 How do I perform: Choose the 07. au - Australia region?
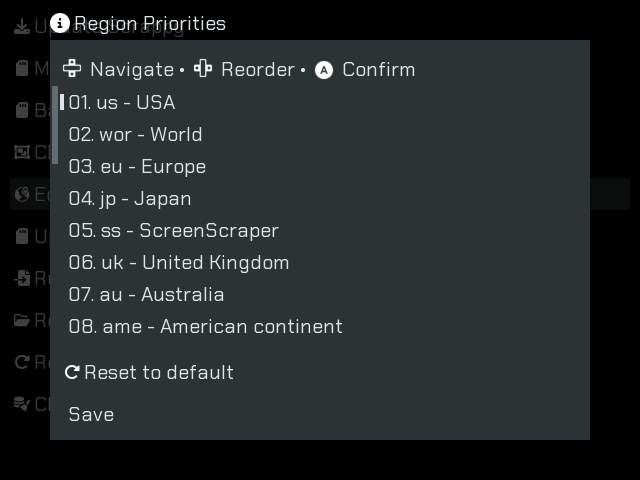146,294
